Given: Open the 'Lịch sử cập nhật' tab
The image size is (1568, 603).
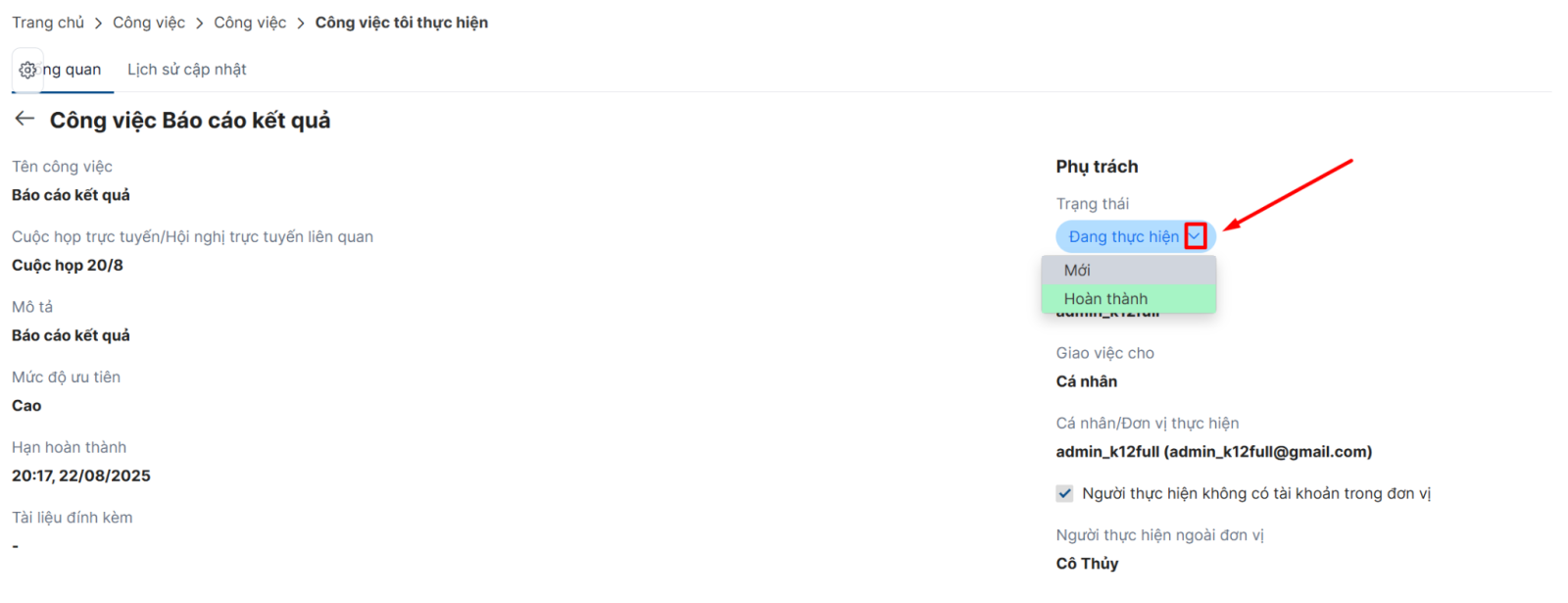Looking at the screenshot, I should click(186, 70).
